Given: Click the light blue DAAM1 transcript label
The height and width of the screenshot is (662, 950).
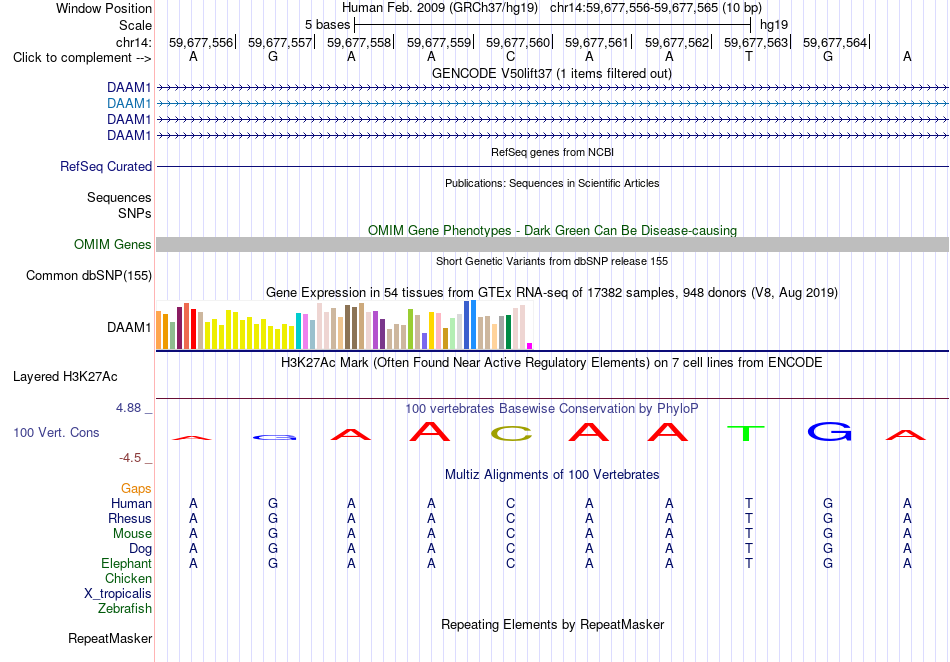Looking at the screenshot, I should (x=129, y=104).
